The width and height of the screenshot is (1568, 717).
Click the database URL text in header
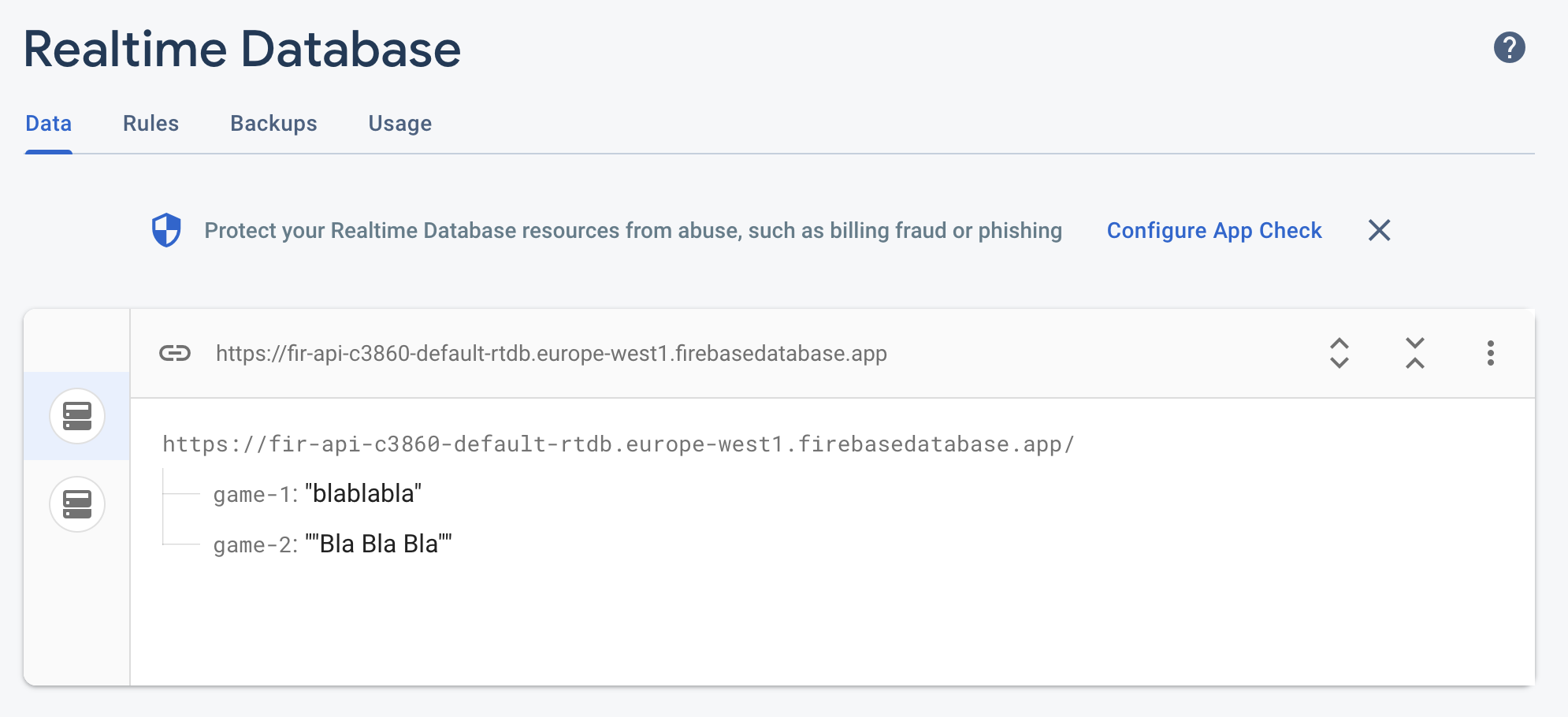pos(552,353)
